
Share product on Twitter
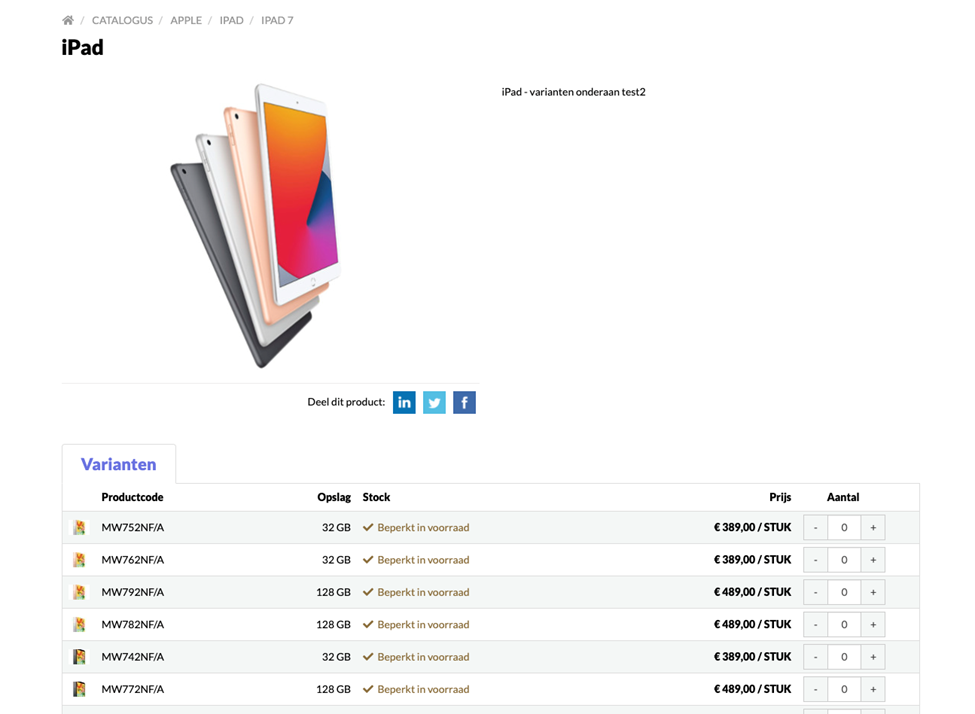(x=434, y=402)
